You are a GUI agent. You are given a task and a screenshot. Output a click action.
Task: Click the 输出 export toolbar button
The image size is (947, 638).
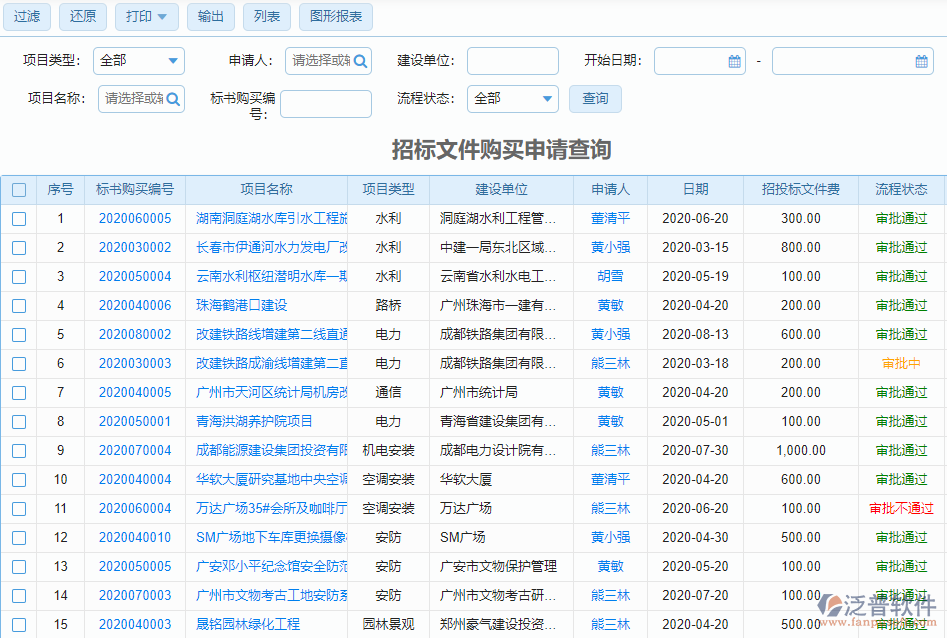[210, 17]
